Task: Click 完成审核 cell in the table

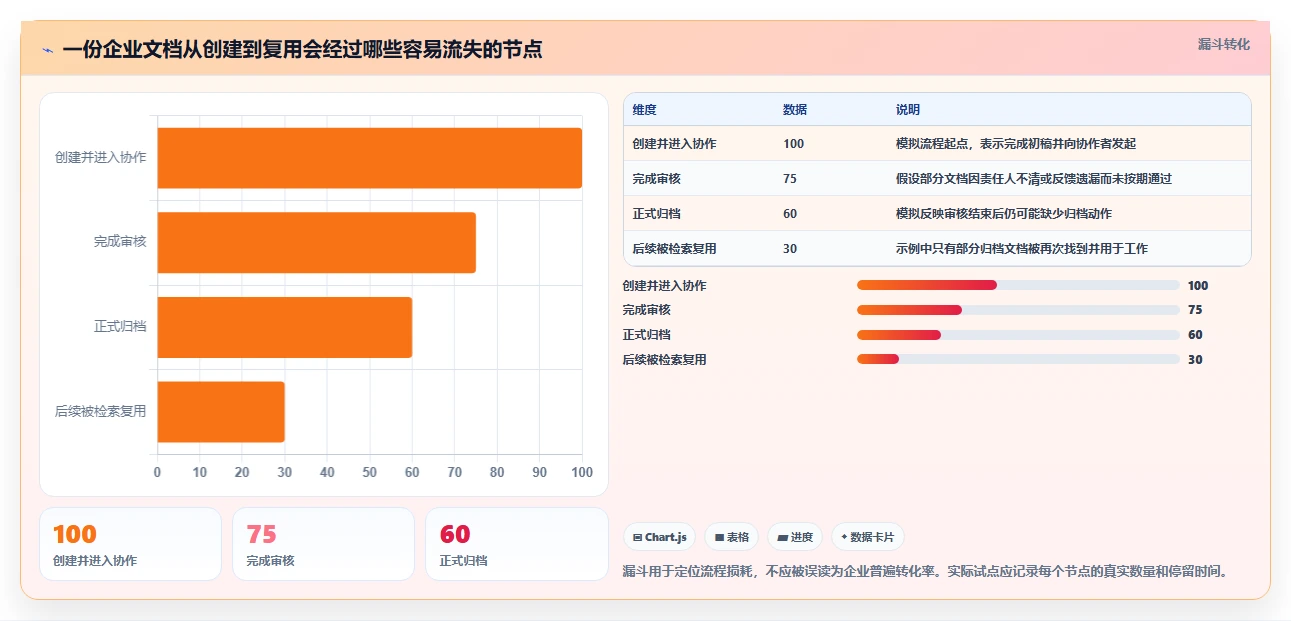Action: pos(657,179)
